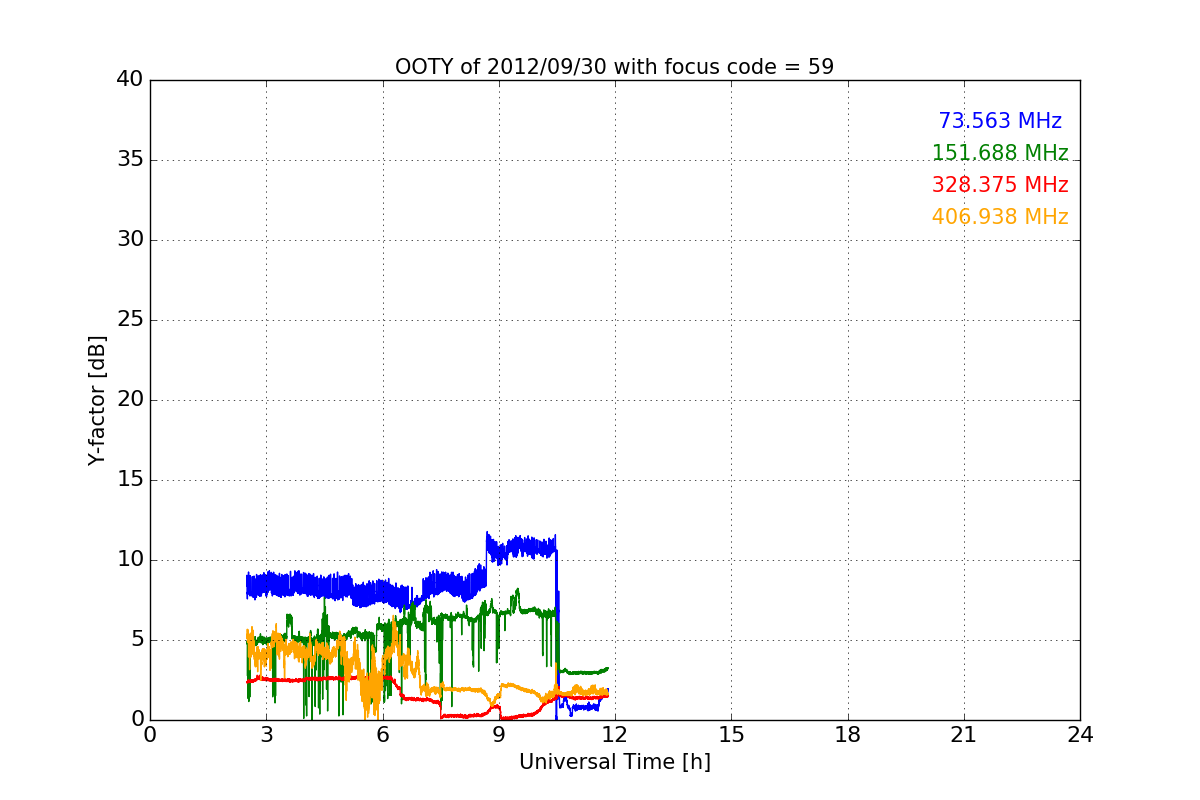Click the y-axis tick label 20
This screenshot has width=1200, height=800.
130,400
